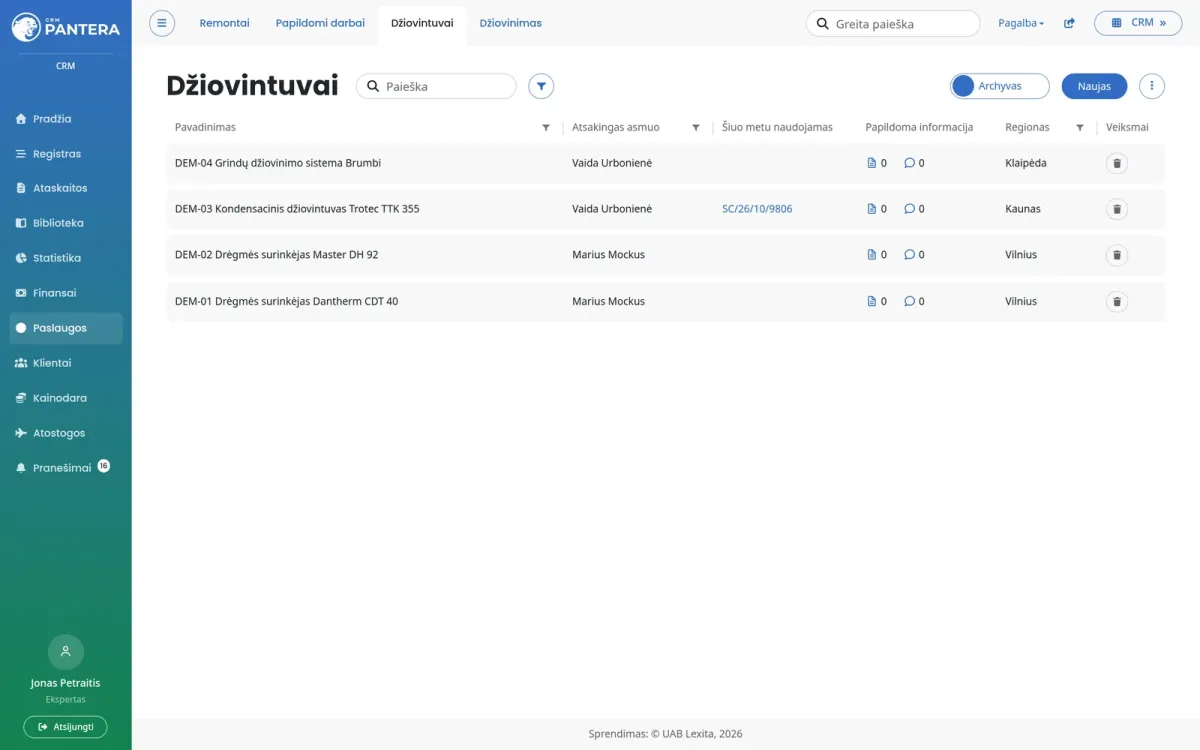Click the share/export icon next to Pagalba
This screenshot has width=1200, height=750.
point(1069,23)
